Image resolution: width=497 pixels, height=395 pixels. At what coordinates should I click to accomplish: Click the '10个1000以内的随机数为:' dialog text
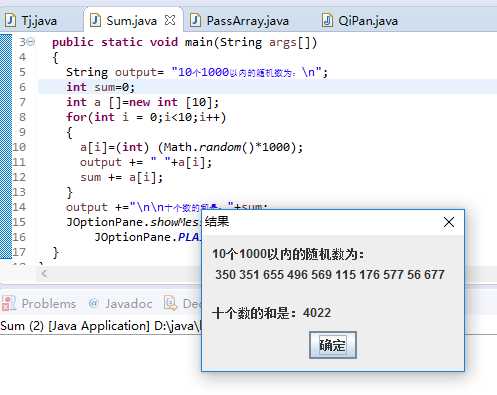pos(288,254)
